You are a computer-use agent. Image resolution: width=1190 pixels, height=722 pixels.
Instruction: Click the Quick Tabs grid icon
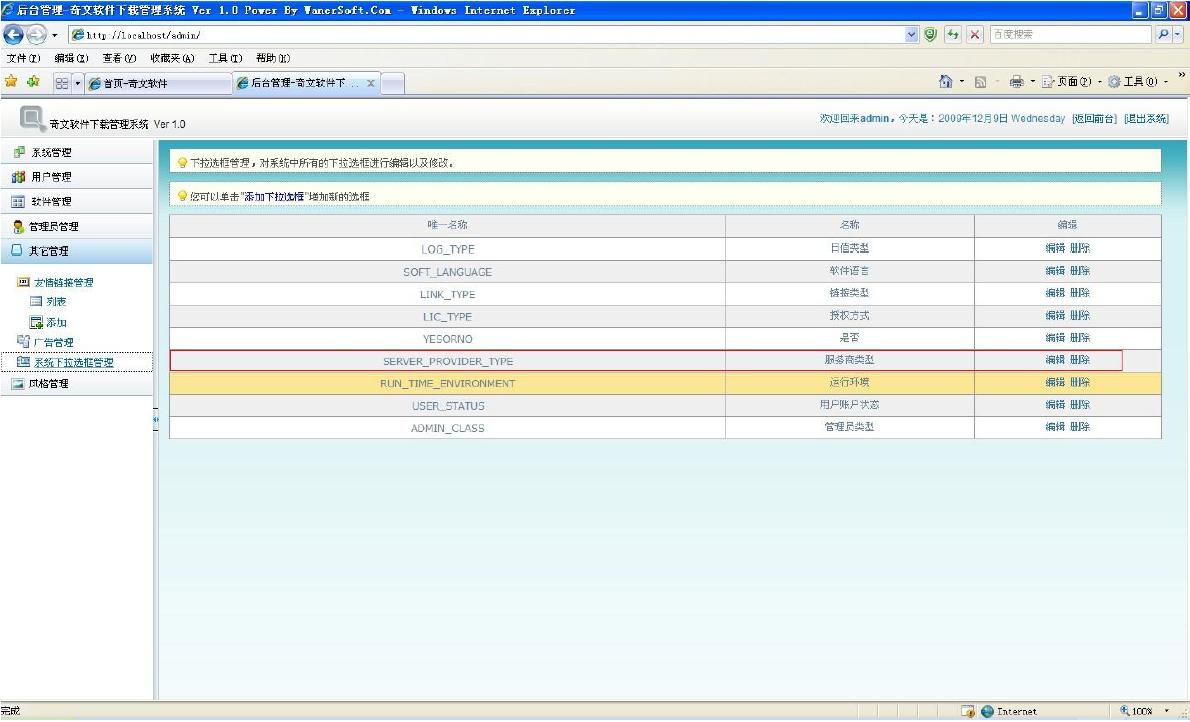(62, 83)
